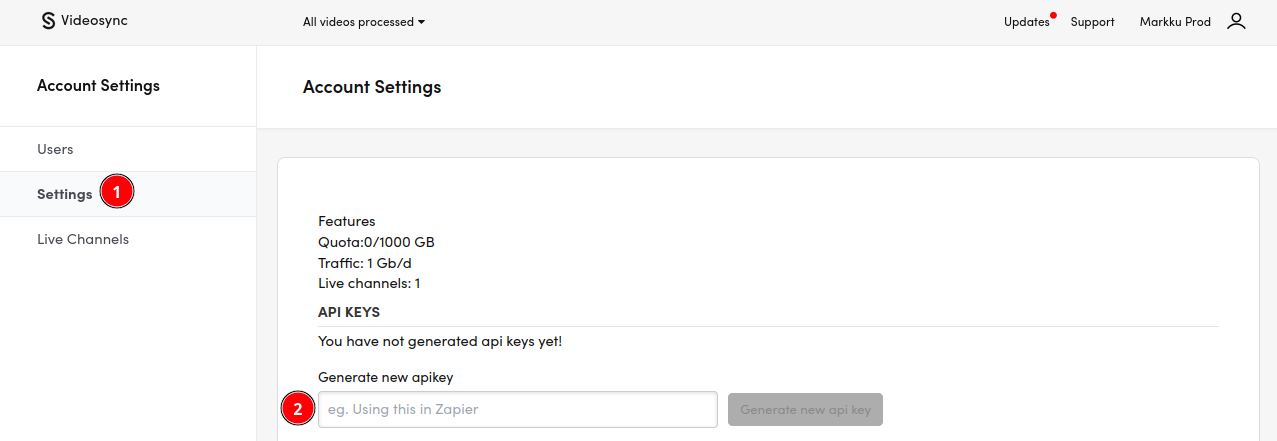Click the red step 2 badge
The width and height of the screenshot is (1277, 441).
click(x=297, y=409)
